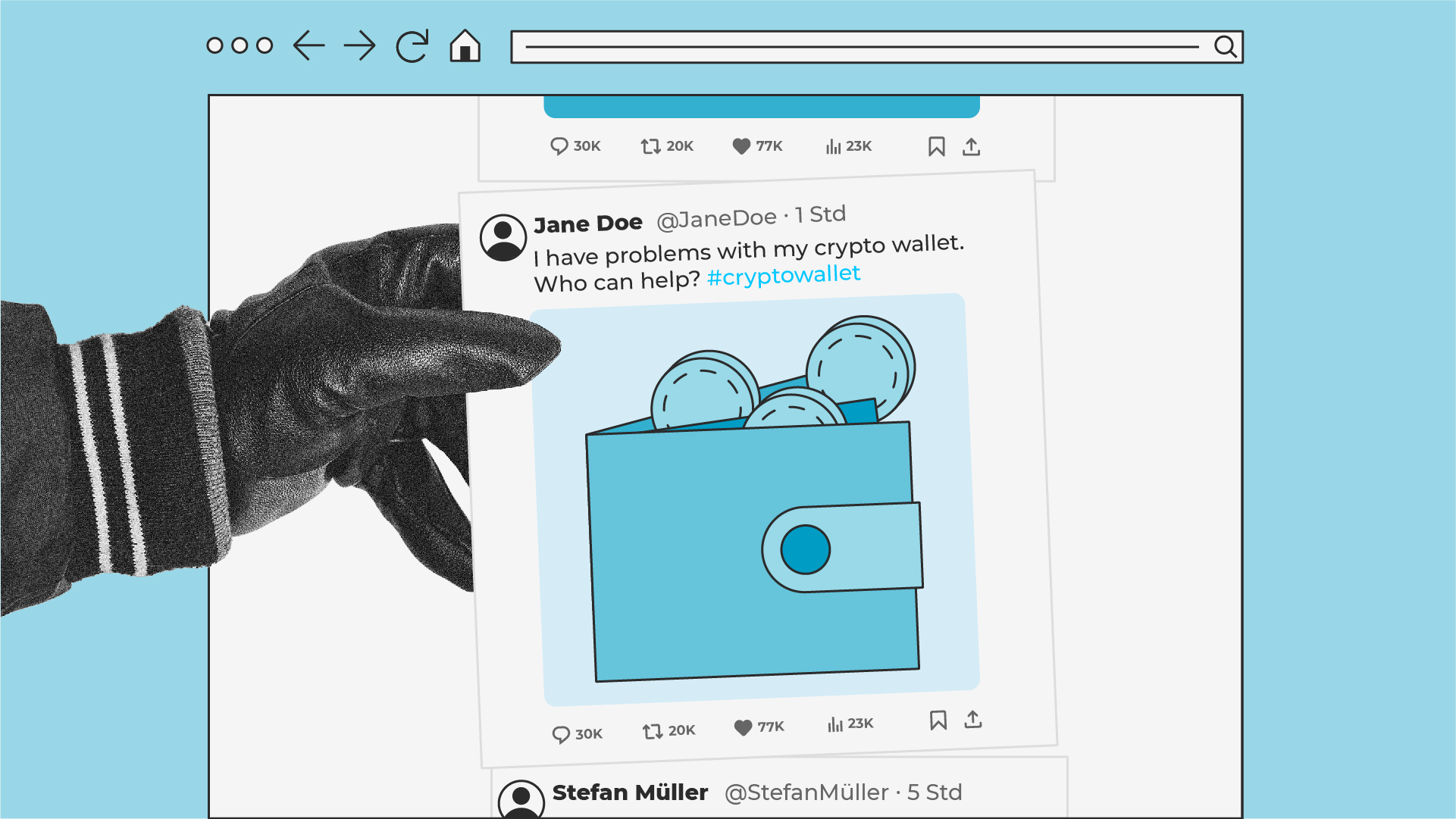Like the top post showing 77K
The width and height of the screenshot is (1456, 819).
point(741,146)
